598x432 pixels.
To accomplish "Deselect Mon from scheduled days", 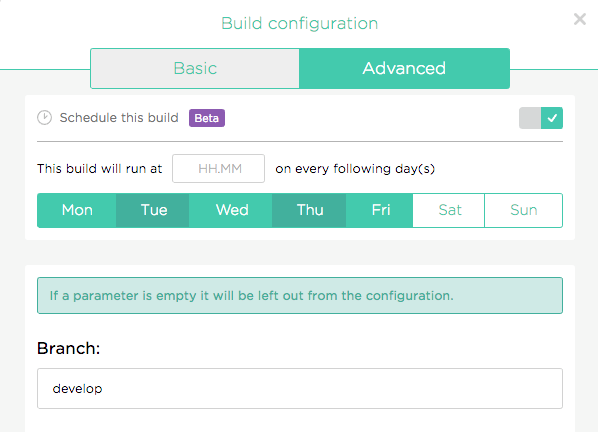I will tap(77, 210).
